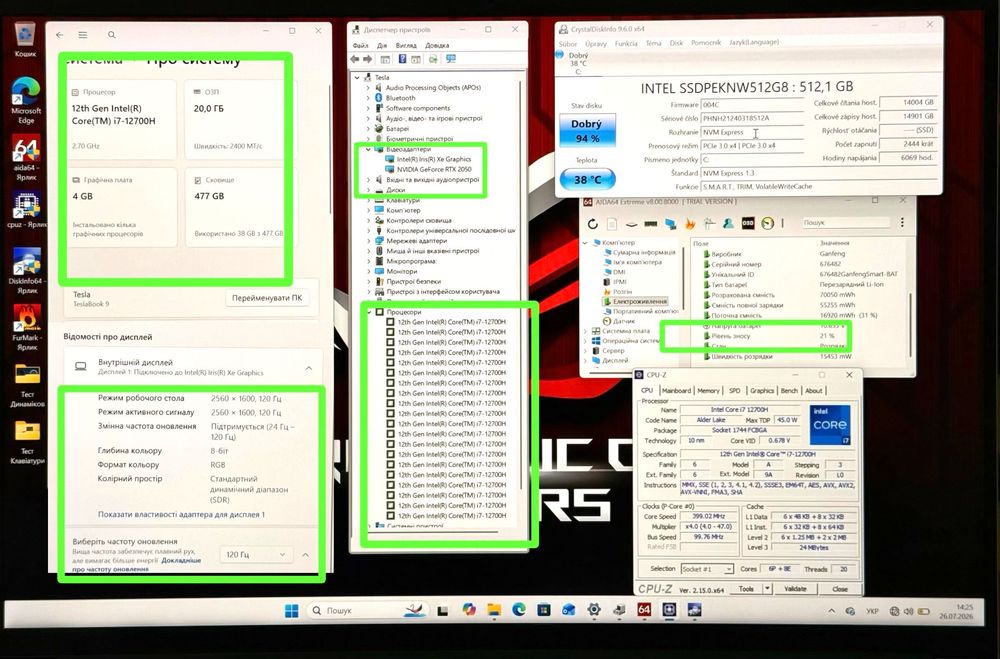Collapse Комп'ютер tree in AIDA64

coord(585,242)
